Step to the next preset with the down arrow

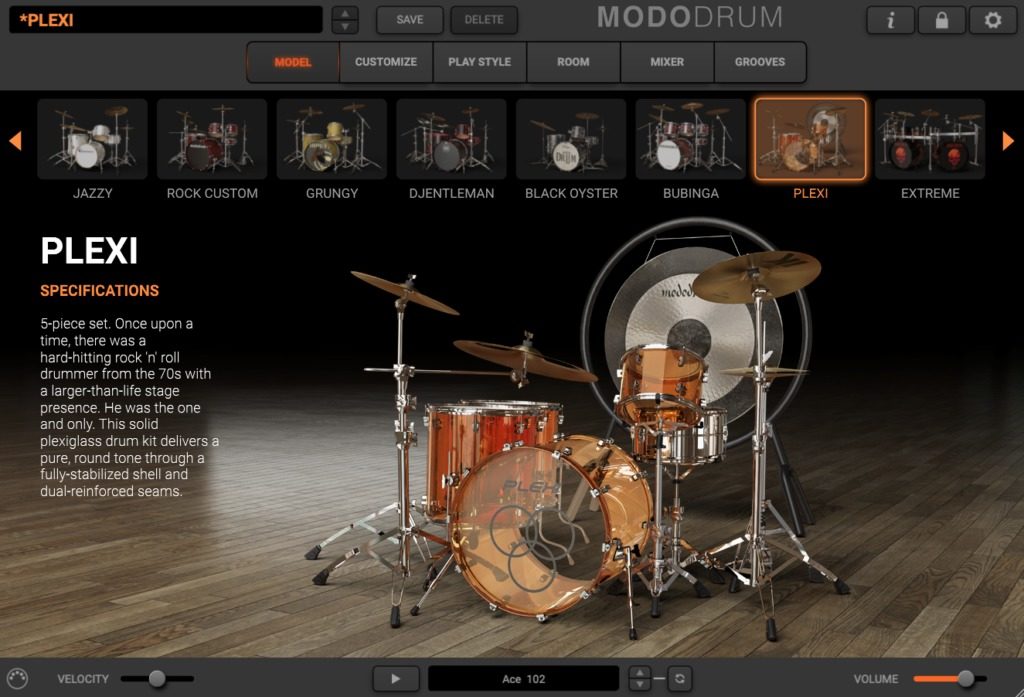[x=345, y=27]
